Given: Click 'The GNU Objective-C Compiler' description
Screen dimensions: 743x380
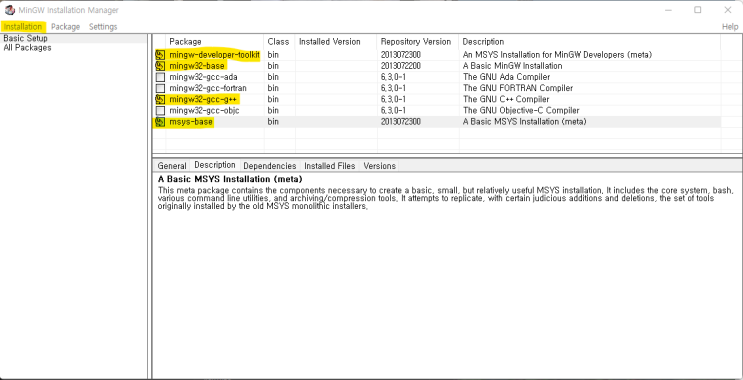Looking at the screenshot, I should (x=521, y=110).
